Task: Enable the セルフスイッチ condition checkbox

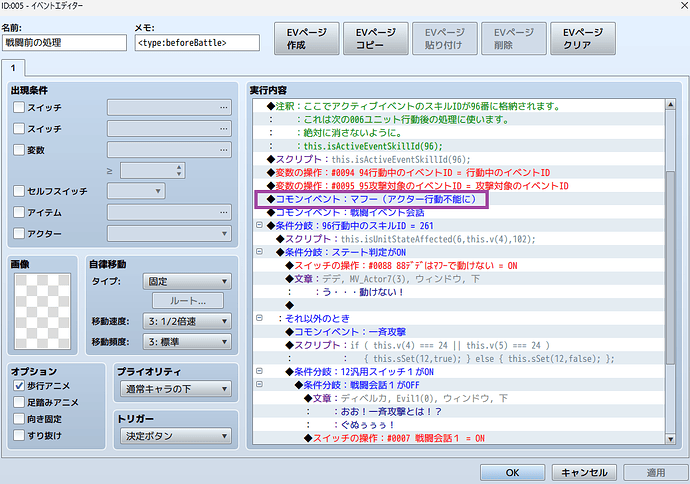Action: (x=19, y=191)
